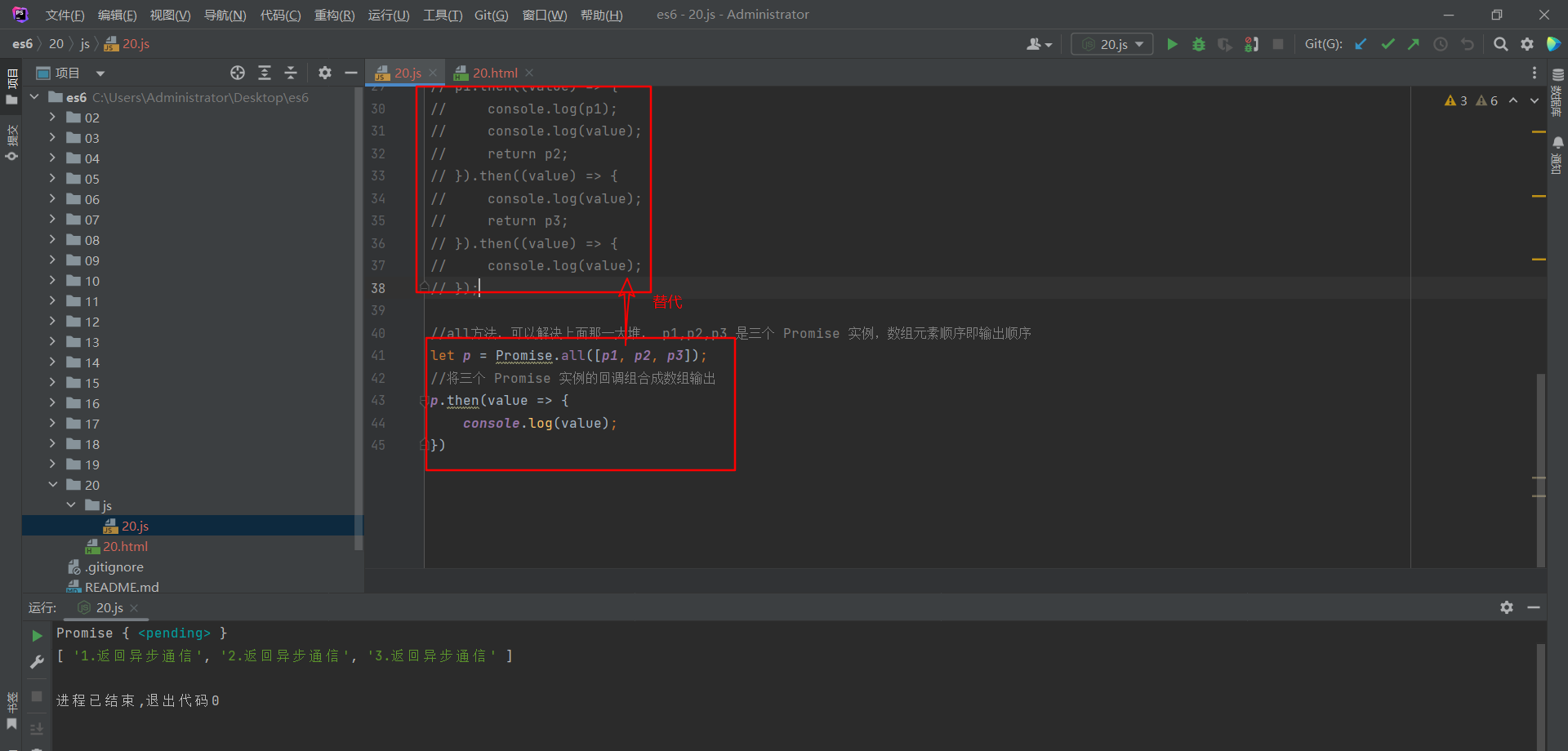Fold the p.then block at line 43

click(423, 401)
